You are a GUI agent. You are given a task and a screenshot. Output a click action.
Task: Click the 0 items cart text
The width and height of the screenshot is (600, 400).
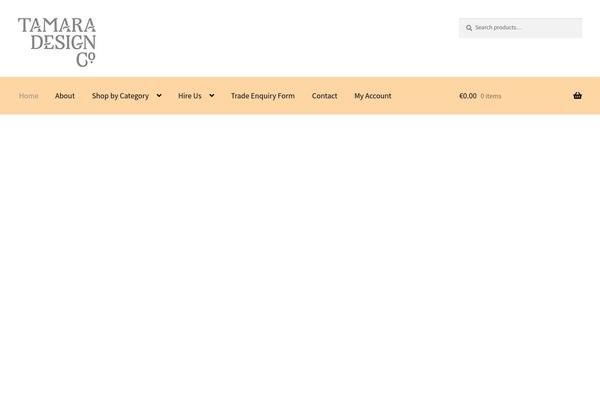(x=491, y=96)
